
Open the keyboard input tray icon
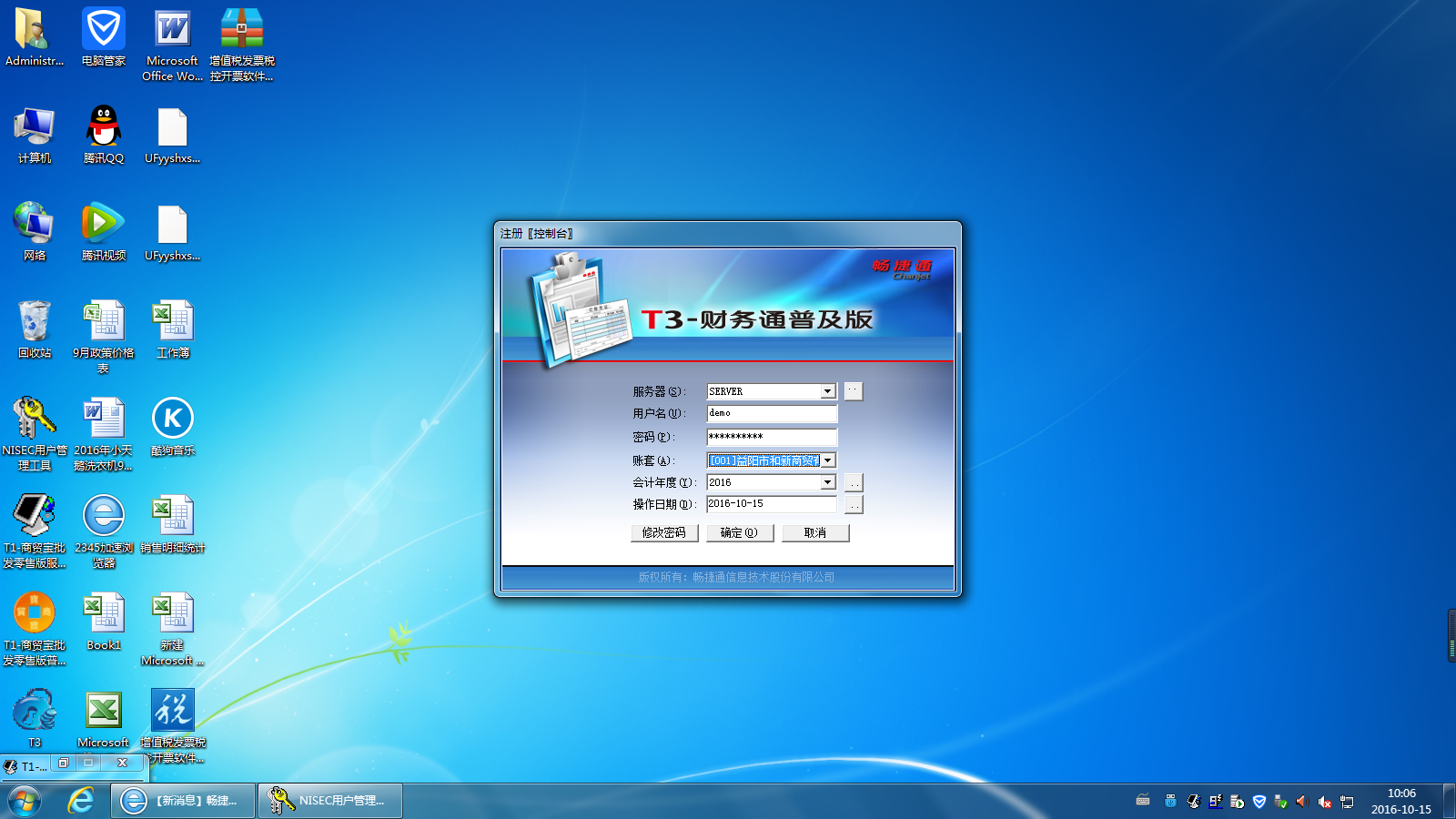1143,801
